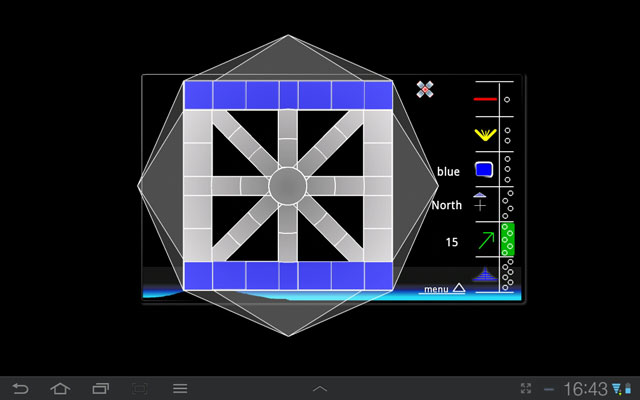
Task: Tap the battery status icon
Action: pyautogui.click(x=628, y=389)
